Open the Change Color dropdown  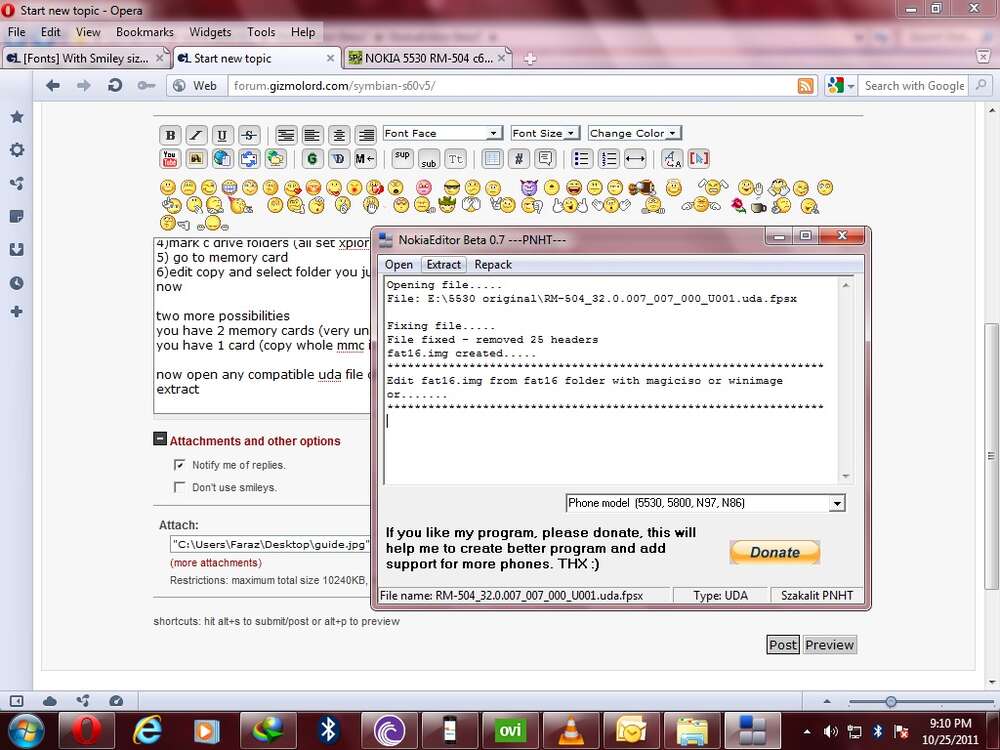[x=635, y=133]
